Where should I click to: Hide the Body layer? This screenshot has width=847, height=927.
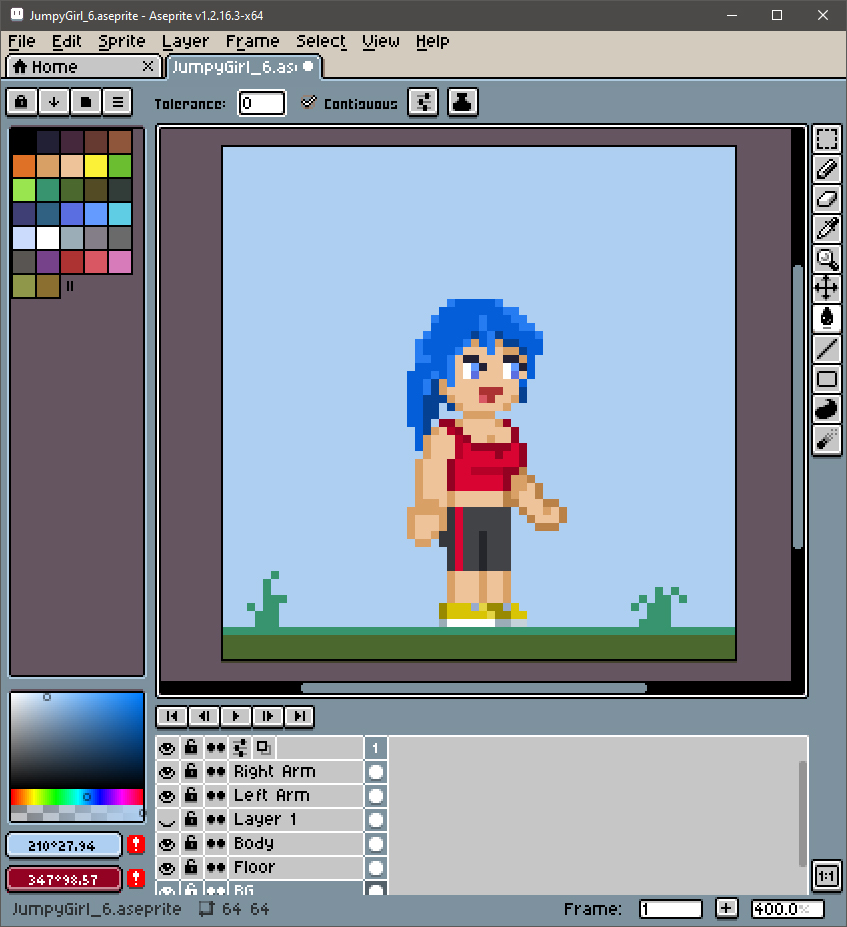tap(167, 844)
